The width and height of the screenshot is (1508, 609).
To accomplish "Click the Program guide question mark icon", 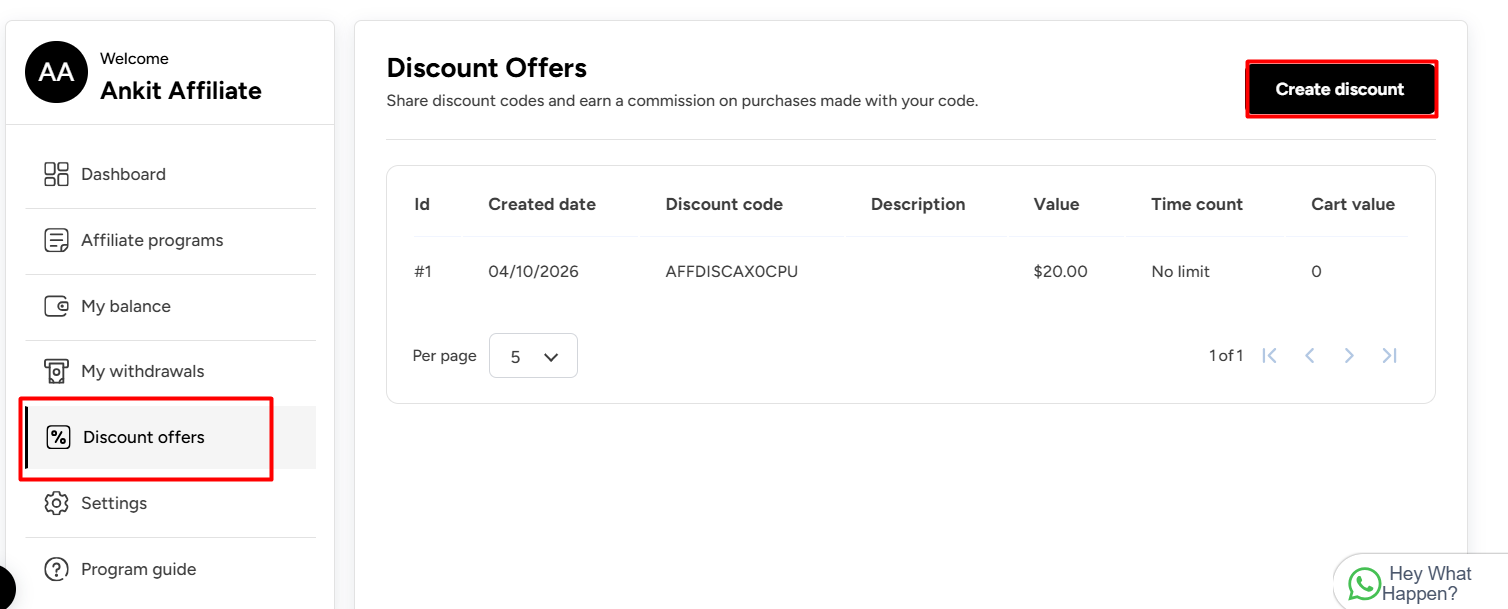I will (57, 569).
